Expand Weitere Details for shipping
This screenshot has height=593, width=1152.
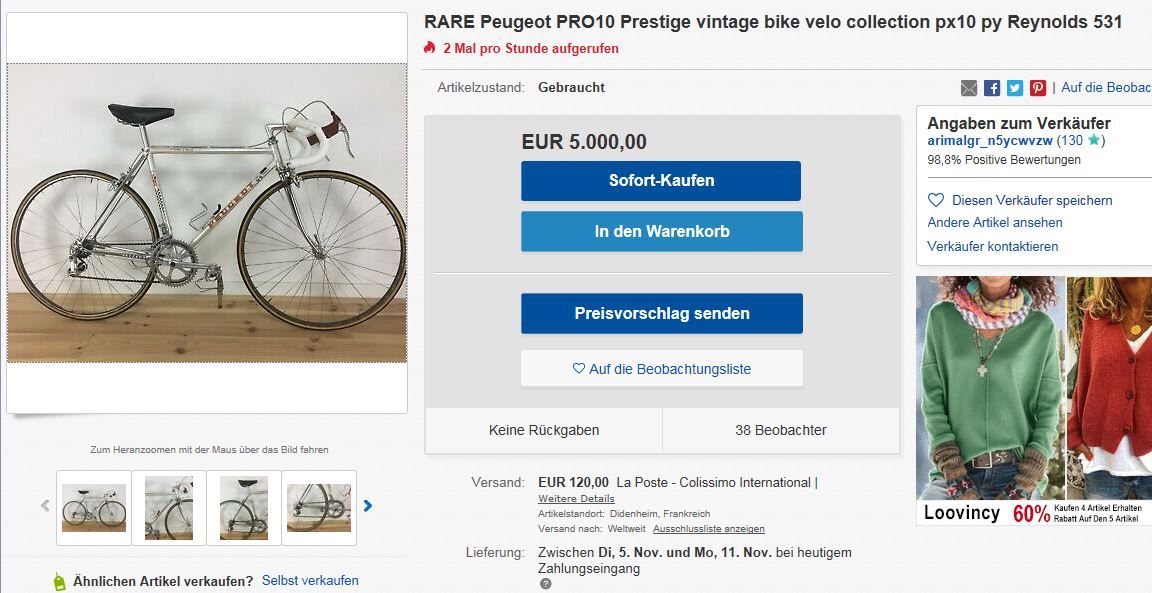coord(576,498)
